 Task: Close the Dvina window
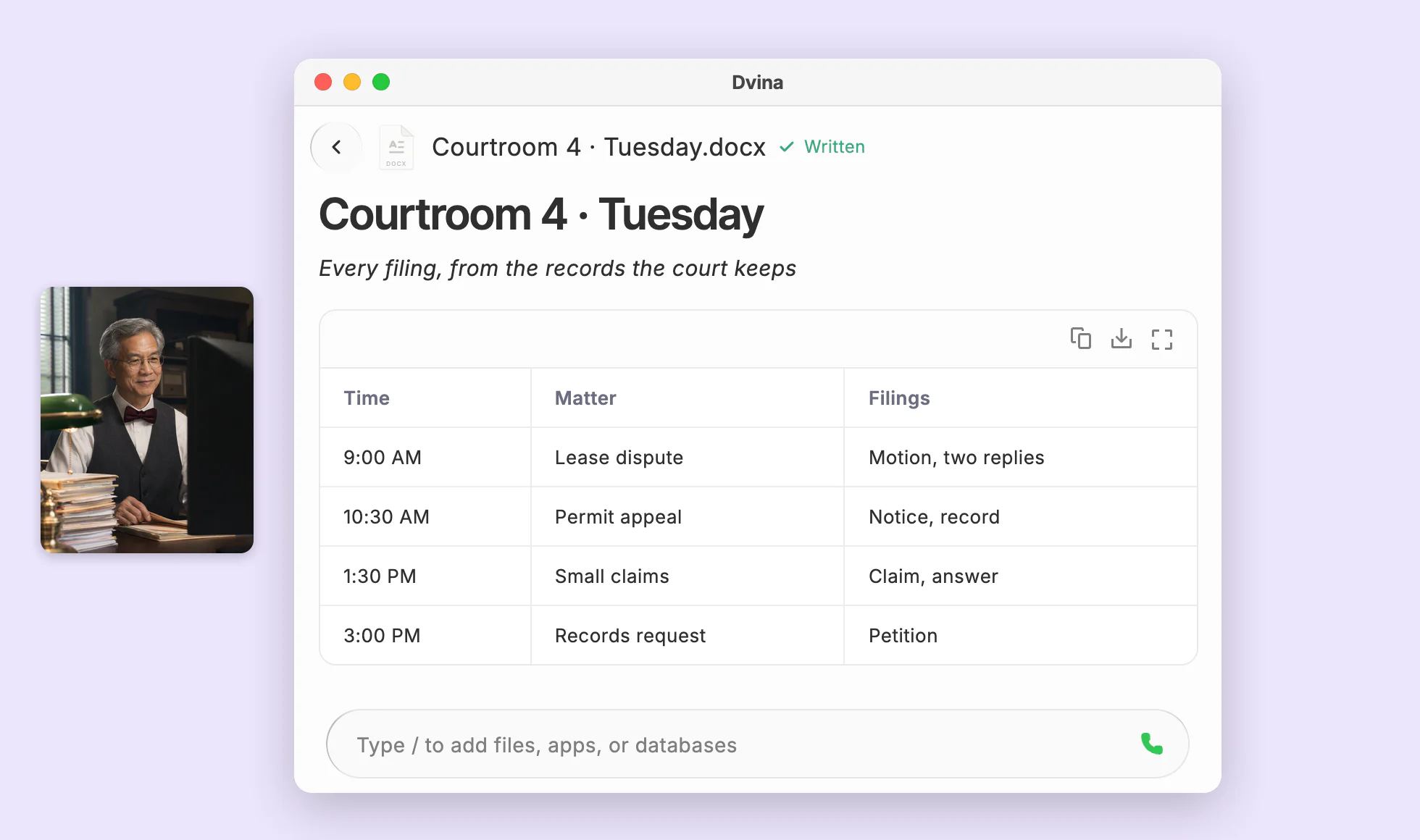(323, 82)
